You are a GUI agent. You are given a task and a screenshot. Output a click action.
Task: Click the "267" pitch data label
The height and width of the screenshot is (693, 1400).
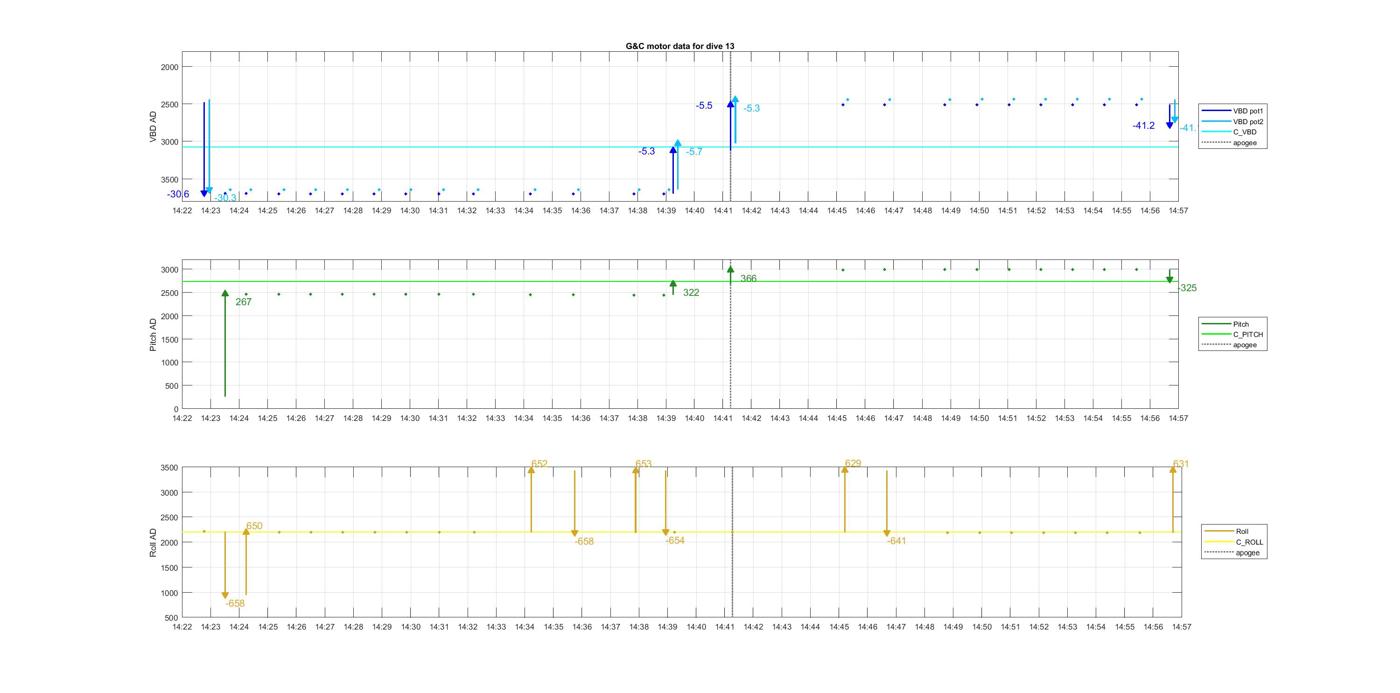(244, 301)
